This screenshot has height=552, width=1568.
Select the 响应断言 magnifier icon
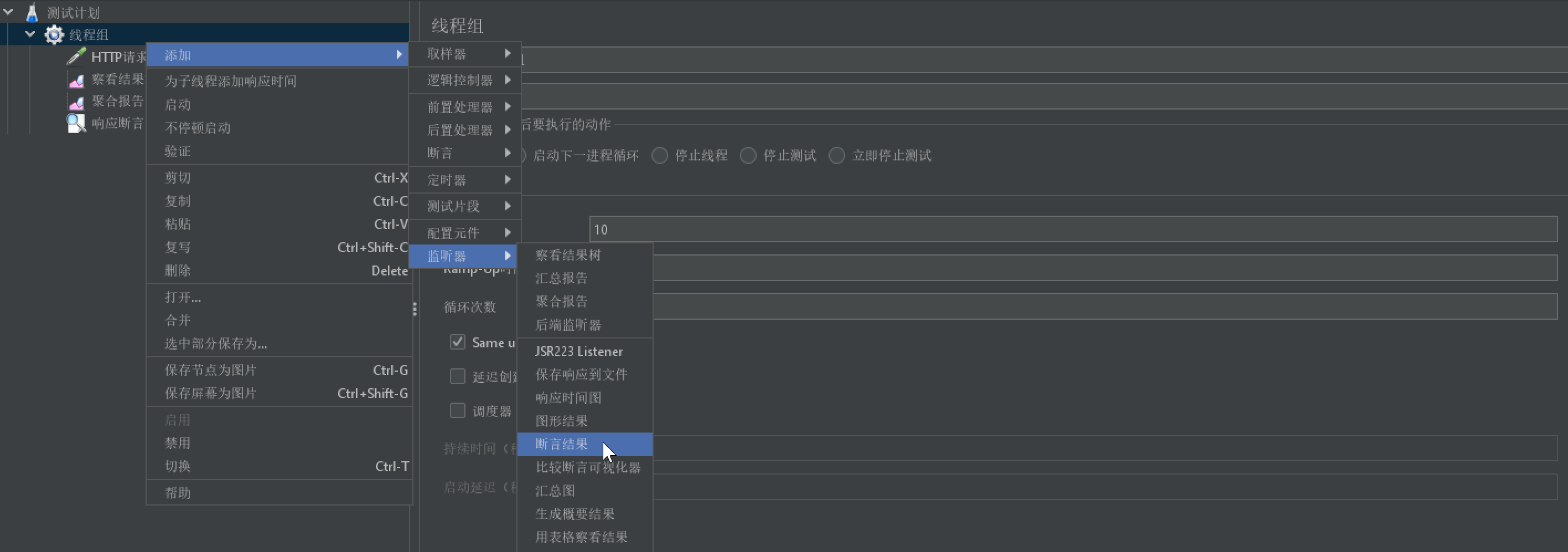[76, 123]
